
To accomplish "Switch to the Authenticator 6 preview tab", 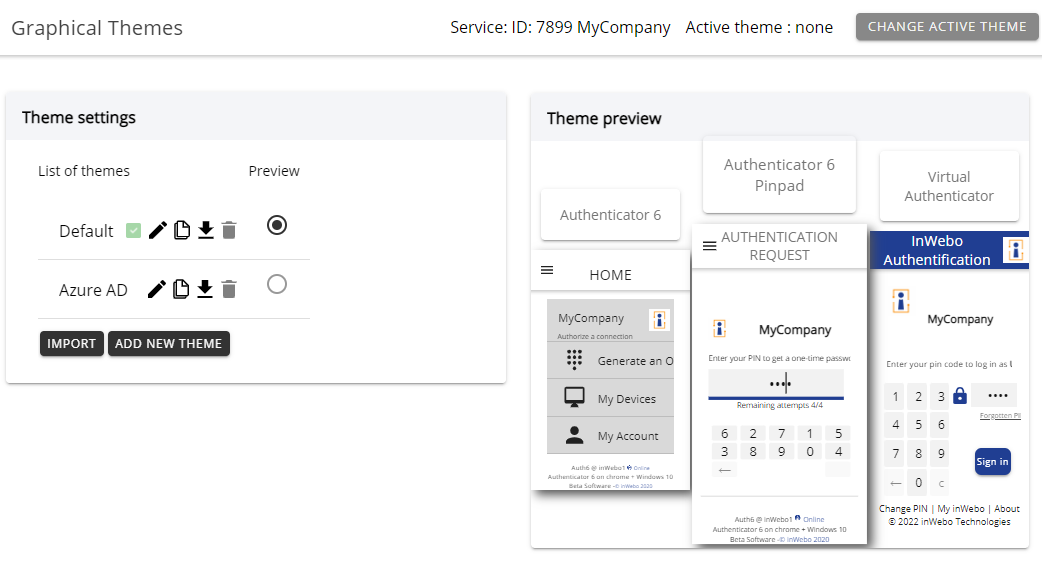I will 610,215.
